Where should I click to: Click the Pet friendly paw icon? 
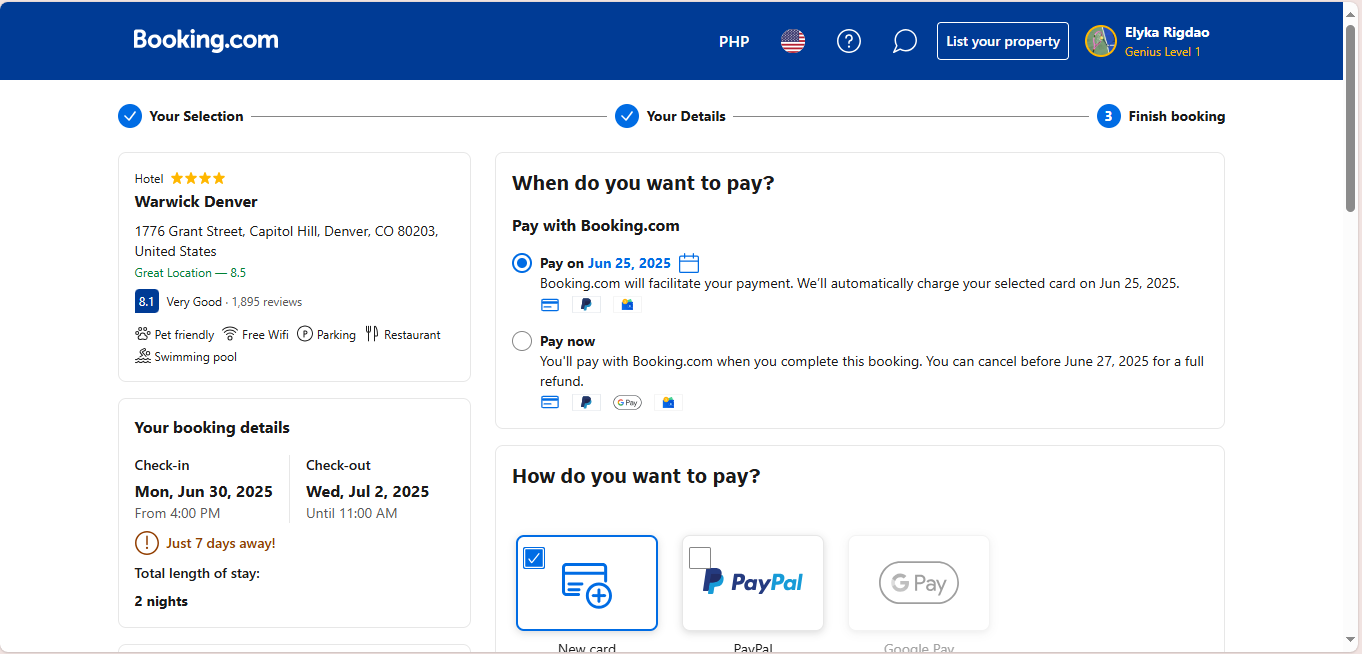pyautogui.click(x=143, y=334)
